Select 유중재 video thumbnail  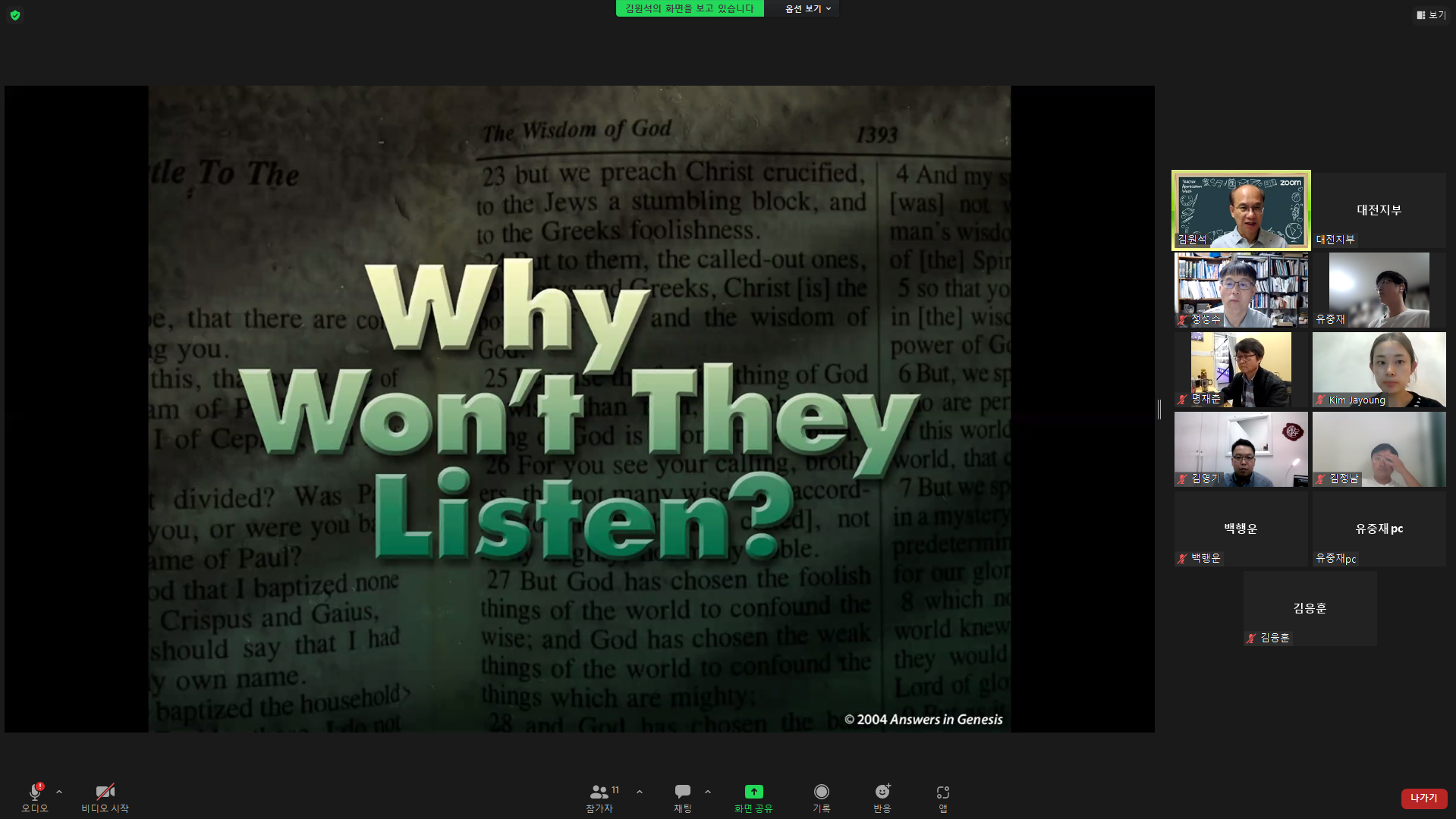[x=1379, y=290]
